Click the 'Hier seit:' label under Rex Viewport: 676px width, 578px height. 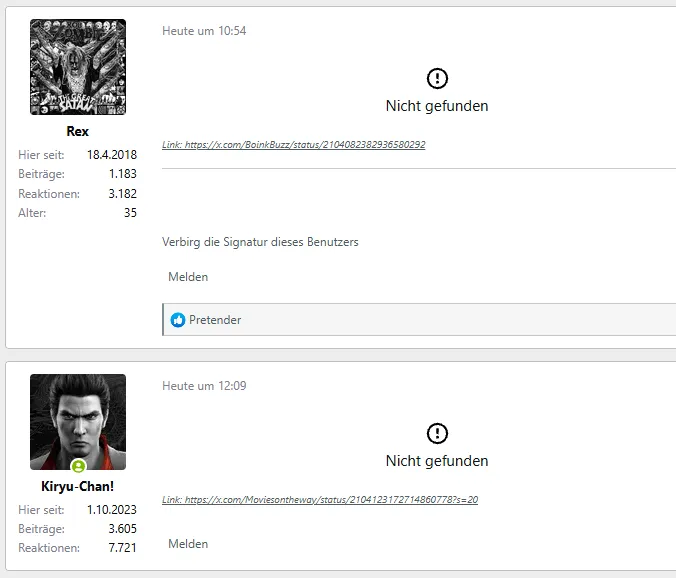click(x=41, y=155)
